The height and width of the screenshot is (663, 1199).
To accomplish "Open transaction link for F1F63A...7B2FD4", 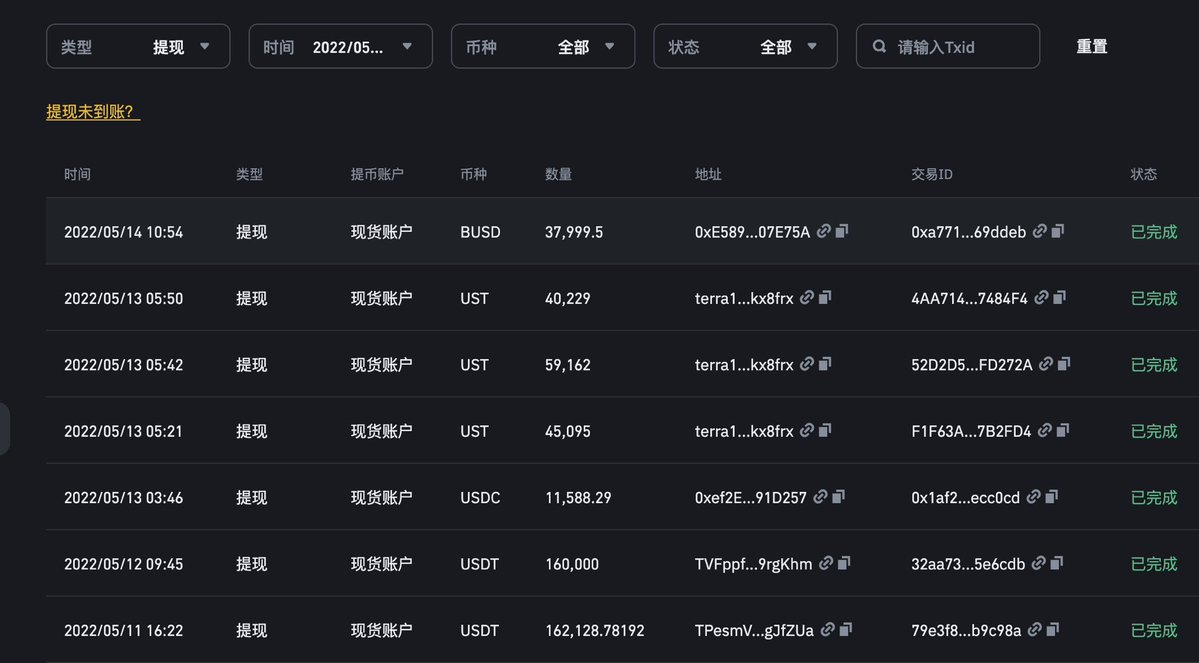I will pos(1045,431).
